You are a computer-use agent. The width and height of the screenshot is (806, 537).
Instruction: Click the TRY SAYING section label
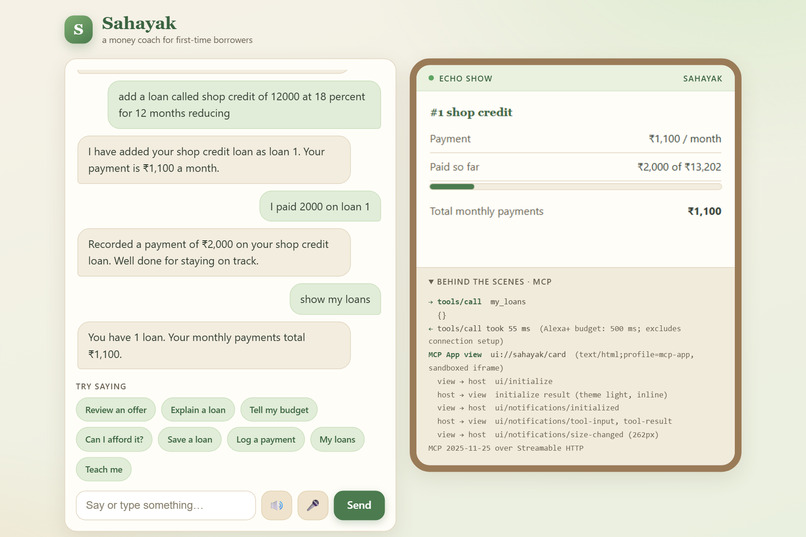pos(101,386)
